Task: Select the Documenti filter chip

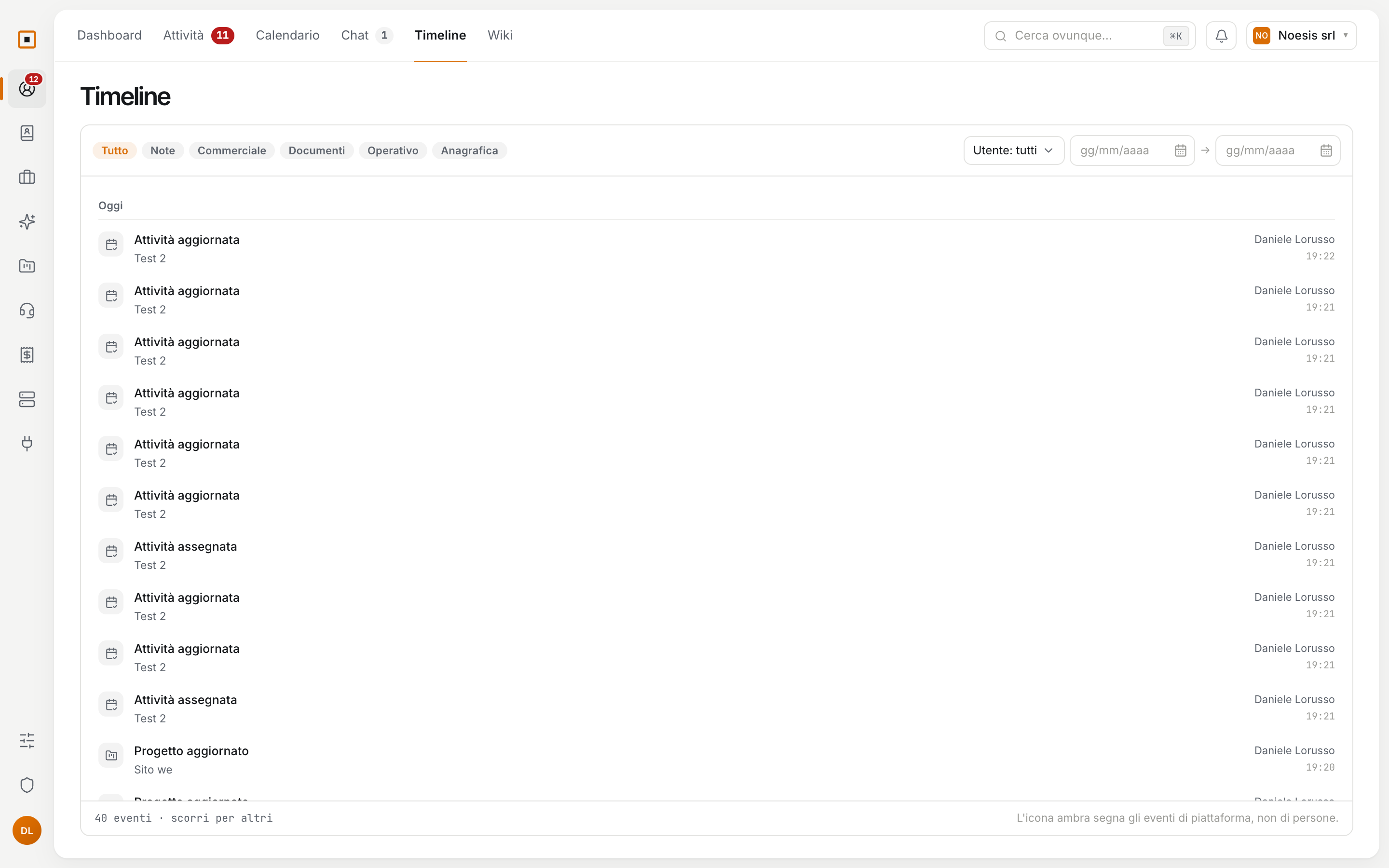Action: pyautogui.click(x=317, y=150)
